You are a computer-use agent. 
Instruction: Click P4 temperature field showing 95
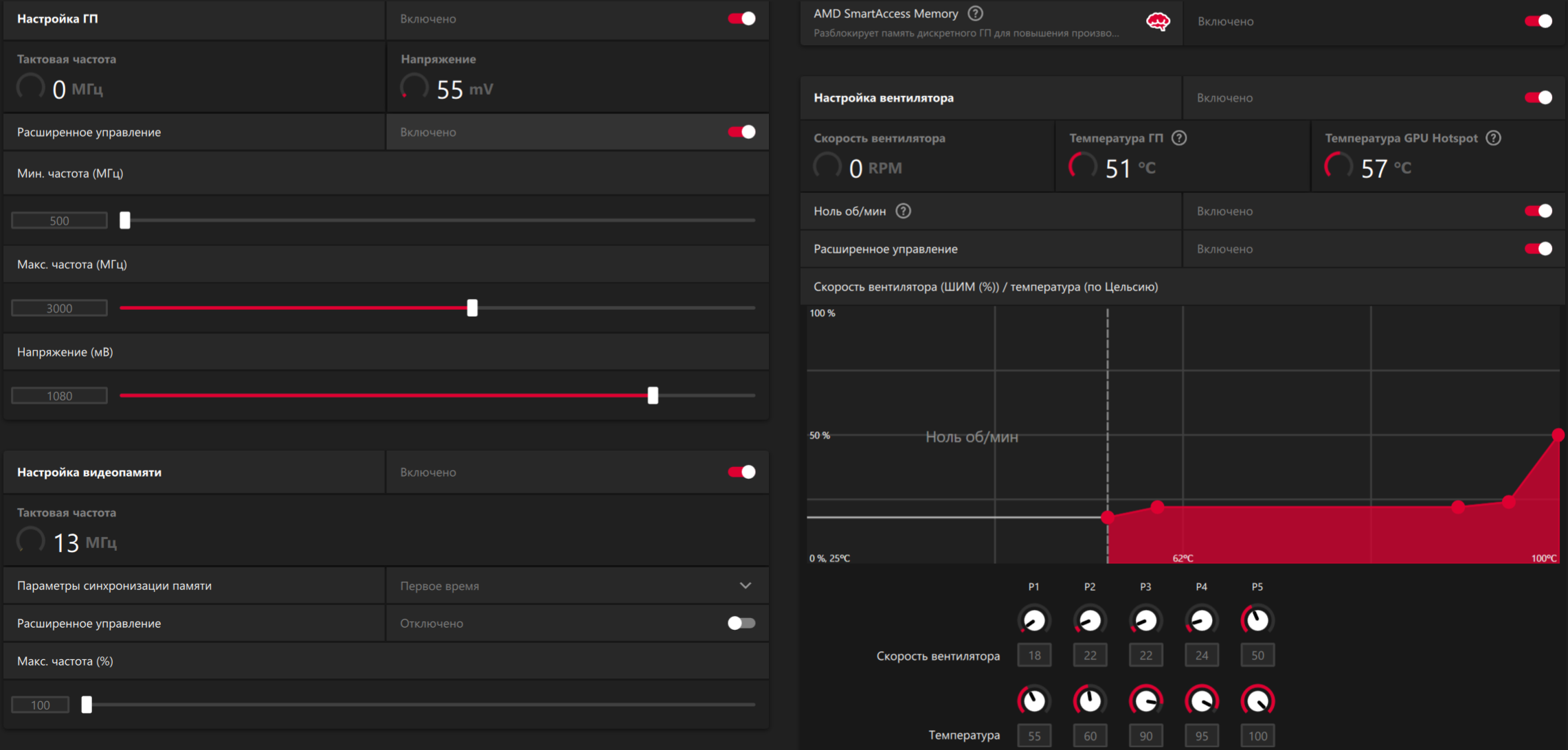point(1201,736)
